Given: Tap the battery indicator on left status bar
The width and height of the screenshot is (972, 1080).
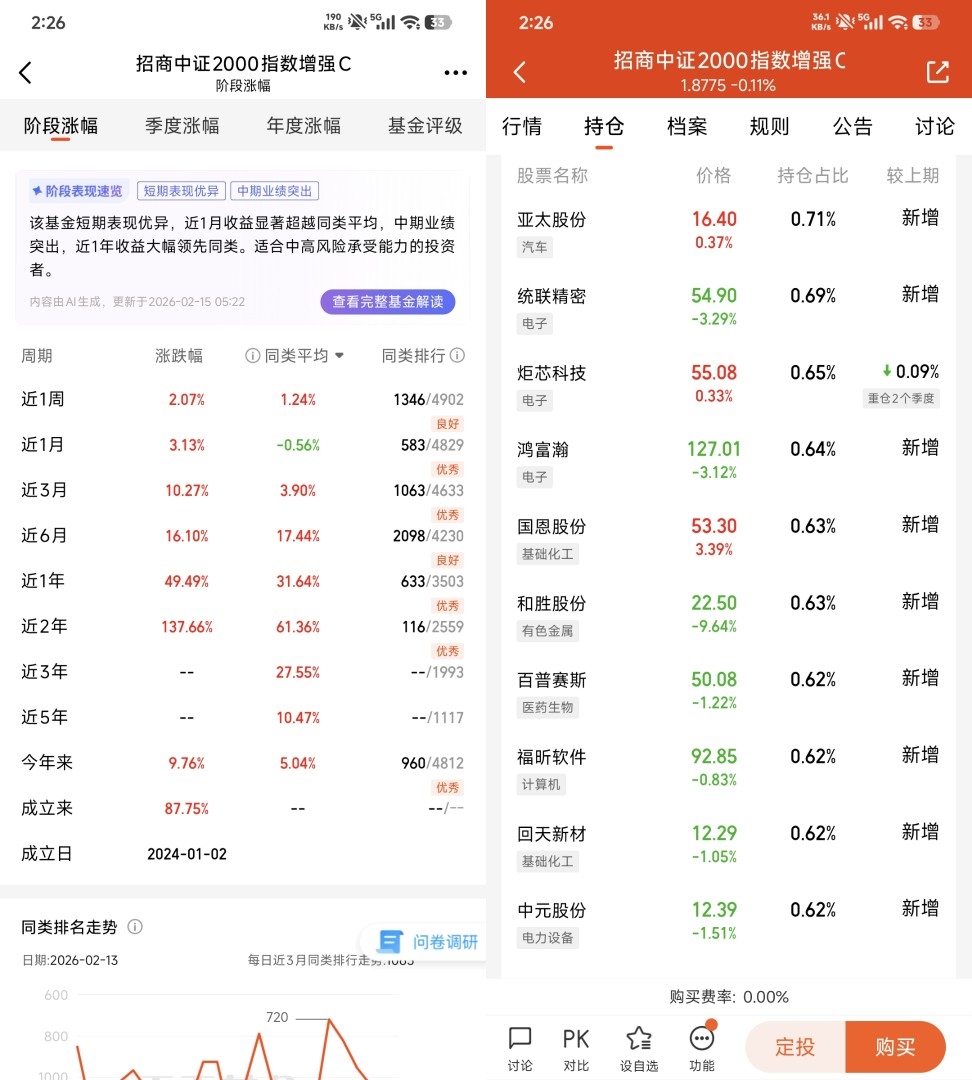Looking at the screenshot, I should click(438, 22).
